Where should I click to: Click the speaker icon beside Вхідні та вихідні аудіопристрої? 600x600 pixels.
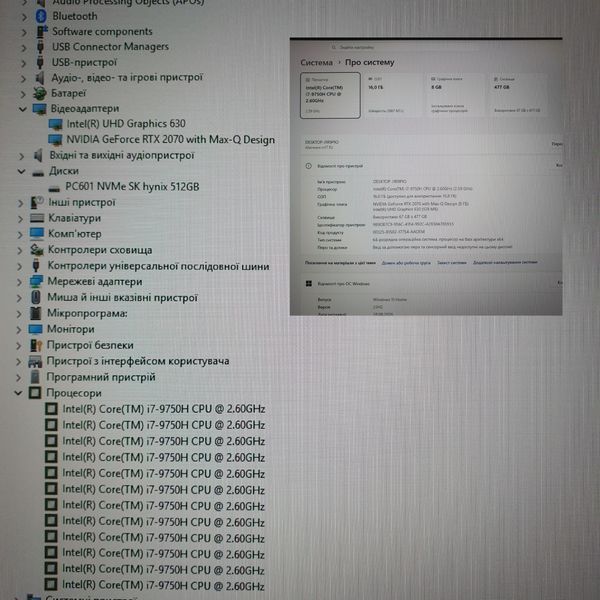coord(38,156)
